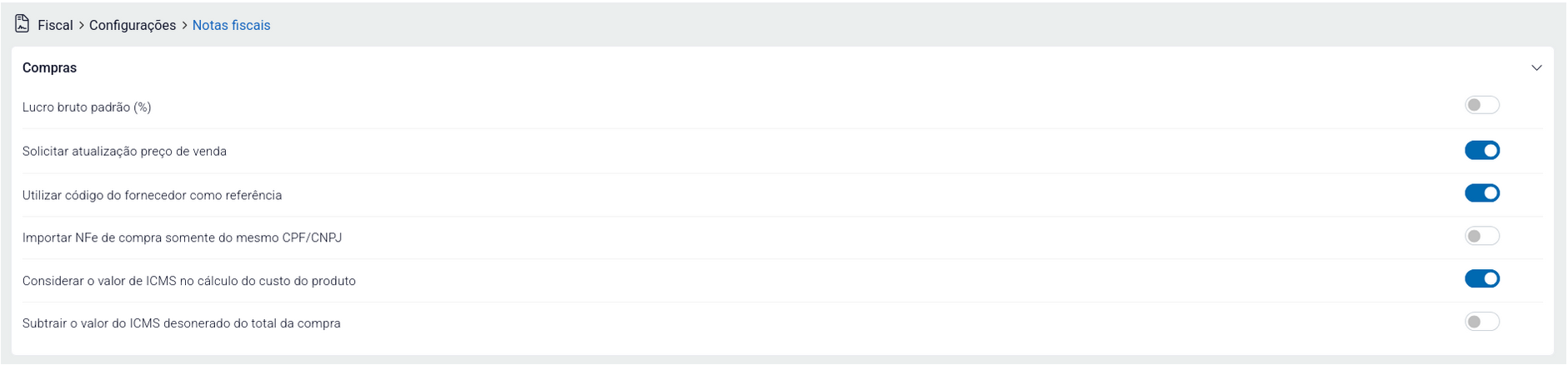Click the Lucro bruto padrão (%) label
This screenshot has height=365, width=1568.
pos(87,107)
